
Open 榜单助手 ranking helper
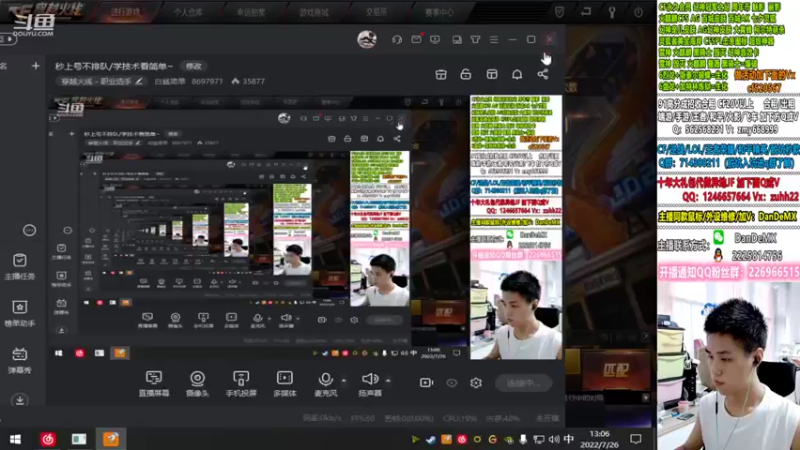tap(19, 313)
